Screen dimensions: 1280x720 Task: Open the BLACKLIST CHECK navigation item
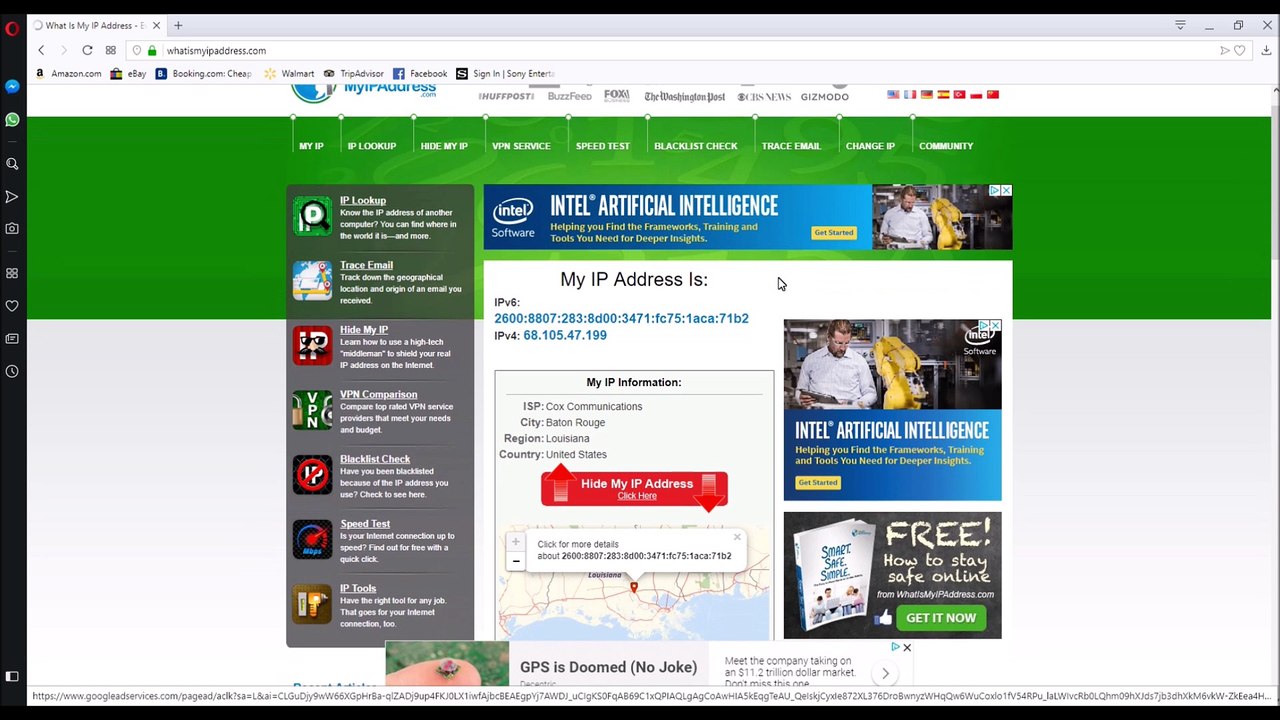696,146
